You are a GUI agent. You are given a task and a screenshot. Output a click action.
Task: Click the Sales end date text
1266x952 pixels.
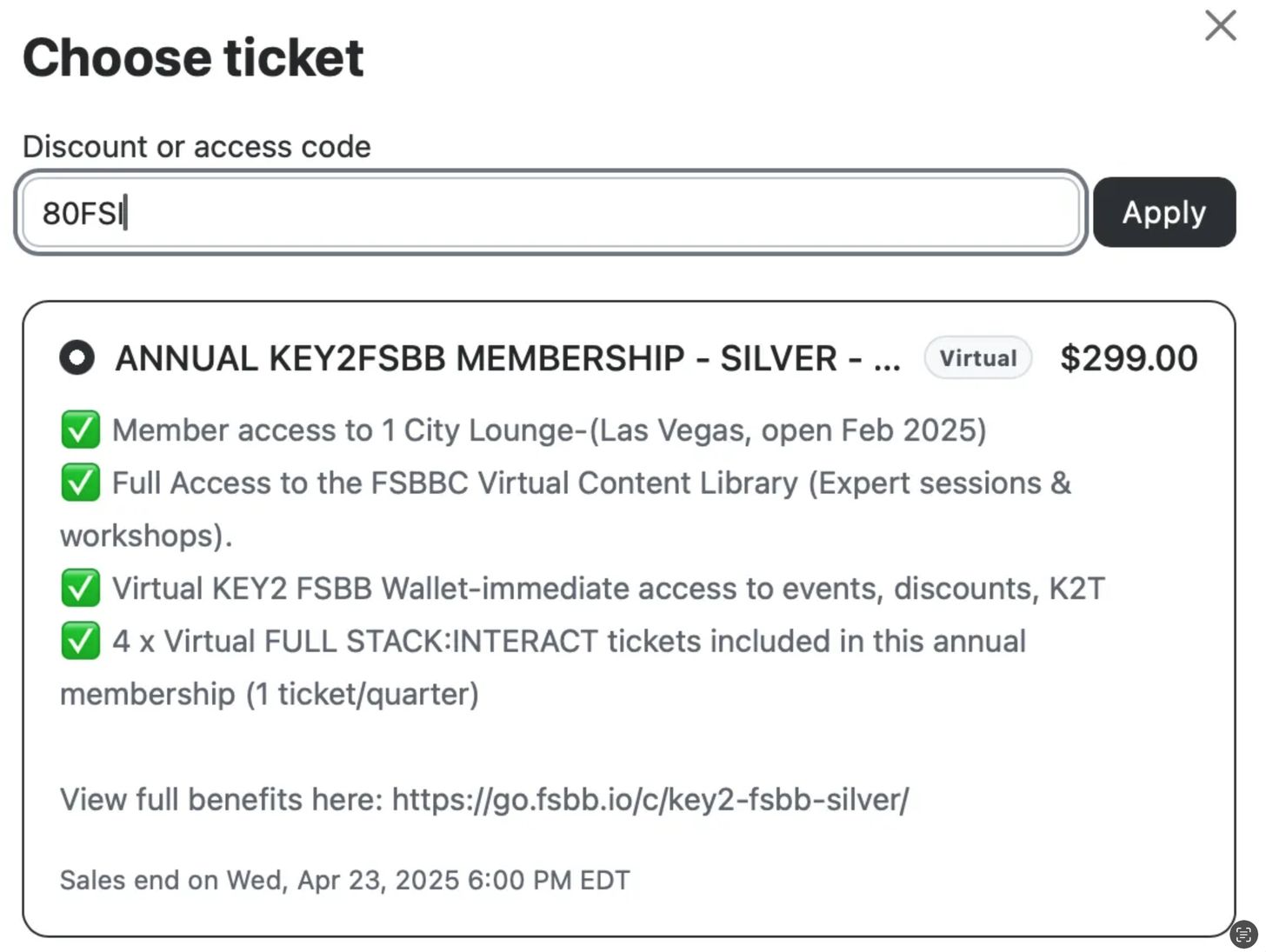click(x=344, y=880)
